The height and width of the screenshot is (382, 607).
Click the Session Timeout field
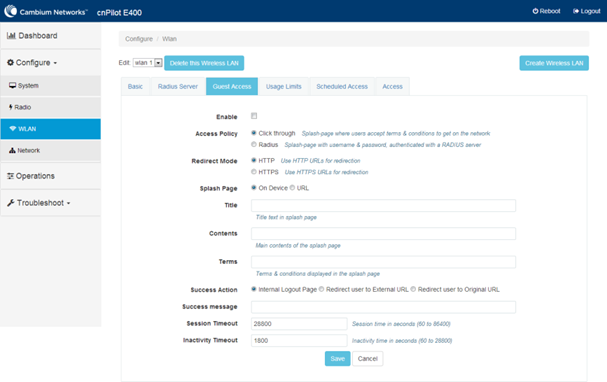[x=299, y=324]
